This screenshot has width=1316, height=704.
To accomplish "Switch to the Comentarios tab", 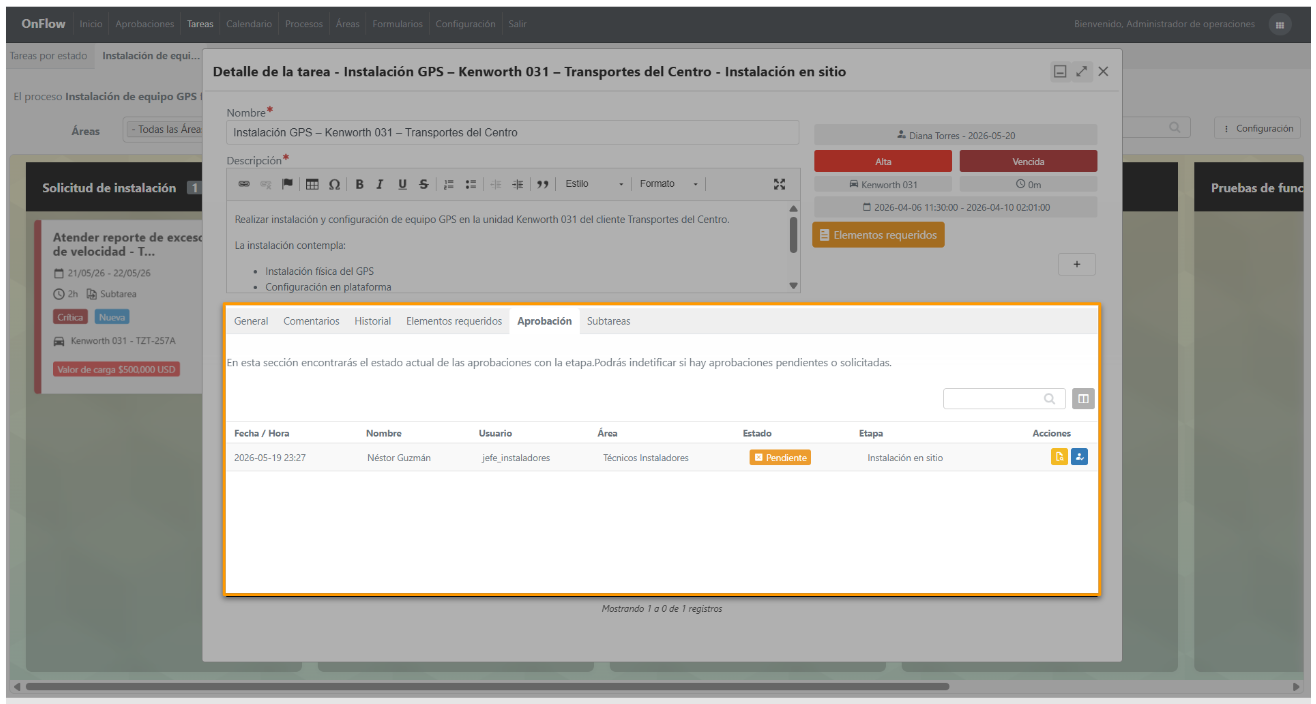I will [311, 321].
